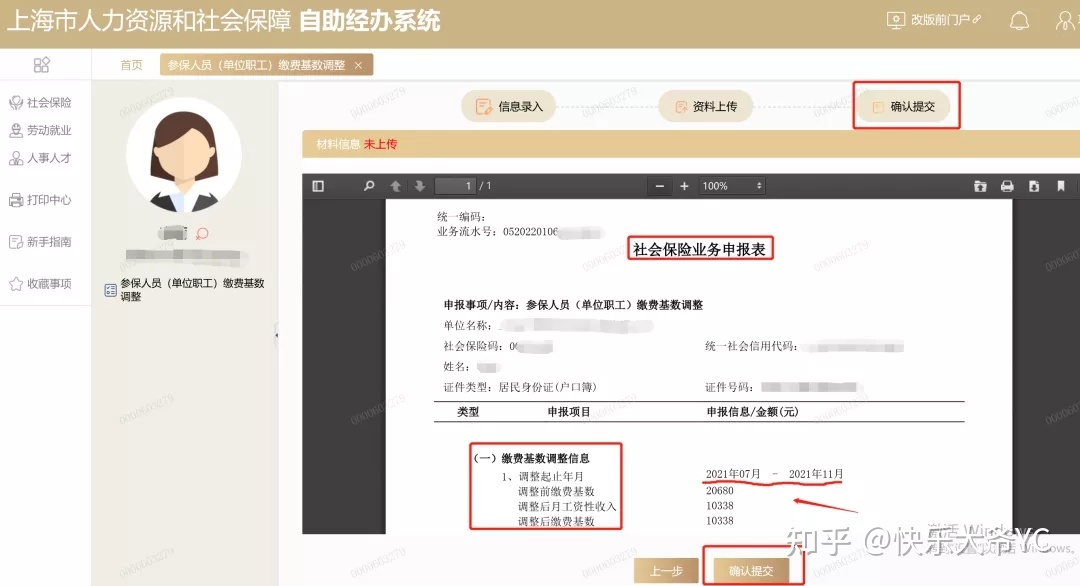
Task: Click the 申报信息/金额(元) column header
Action: [x=752, y=412]
